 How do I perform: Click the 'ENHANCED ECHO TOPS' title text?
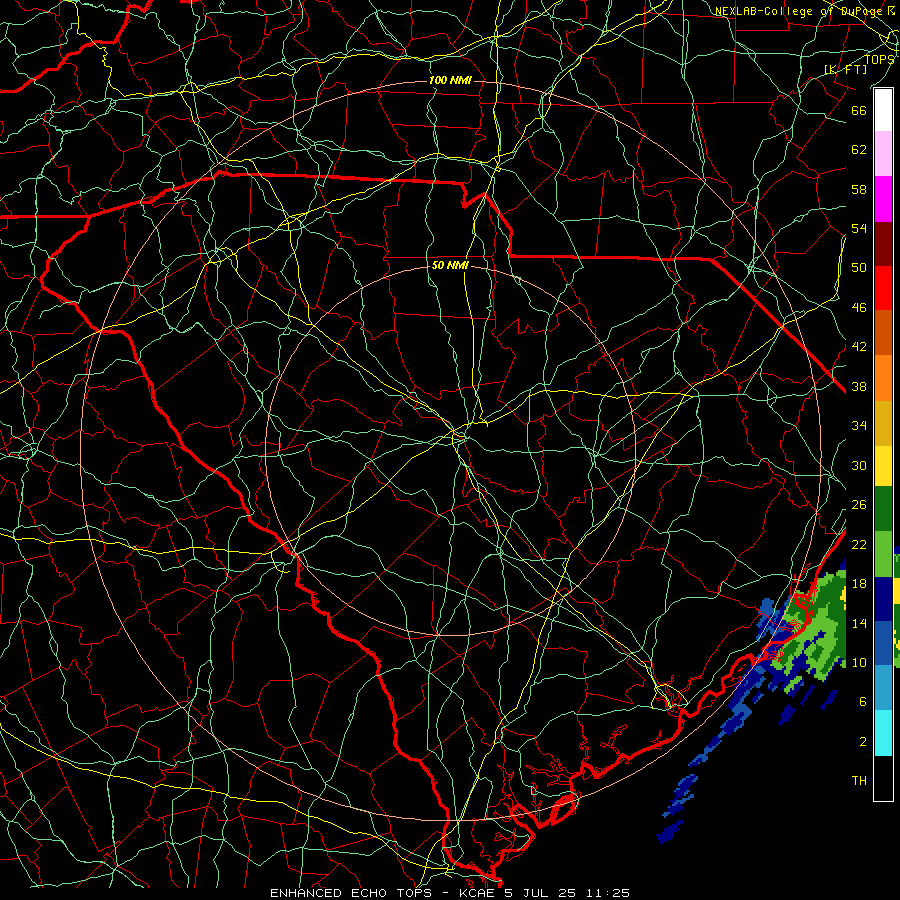[350, 893]
